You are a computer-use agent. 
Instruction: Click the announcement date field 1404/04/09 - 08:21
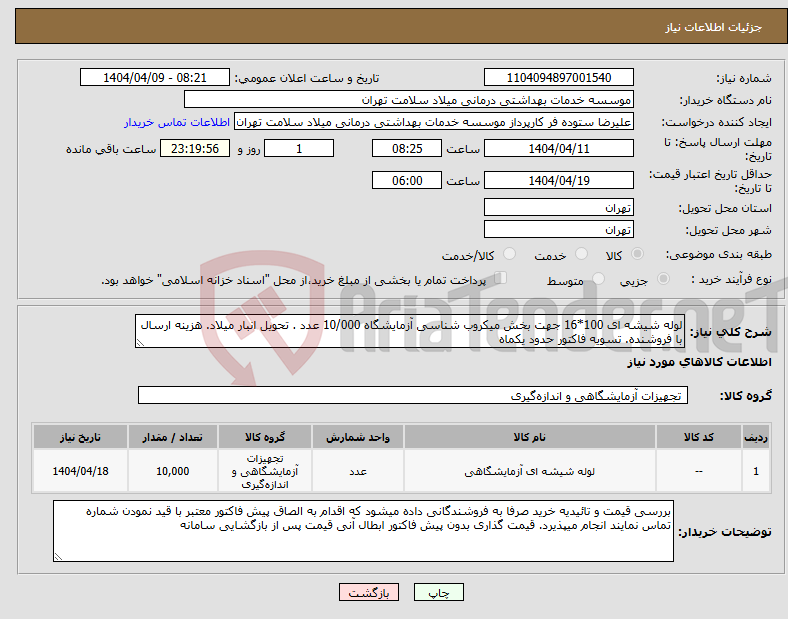pyautogui.click(x=155, y=77)
